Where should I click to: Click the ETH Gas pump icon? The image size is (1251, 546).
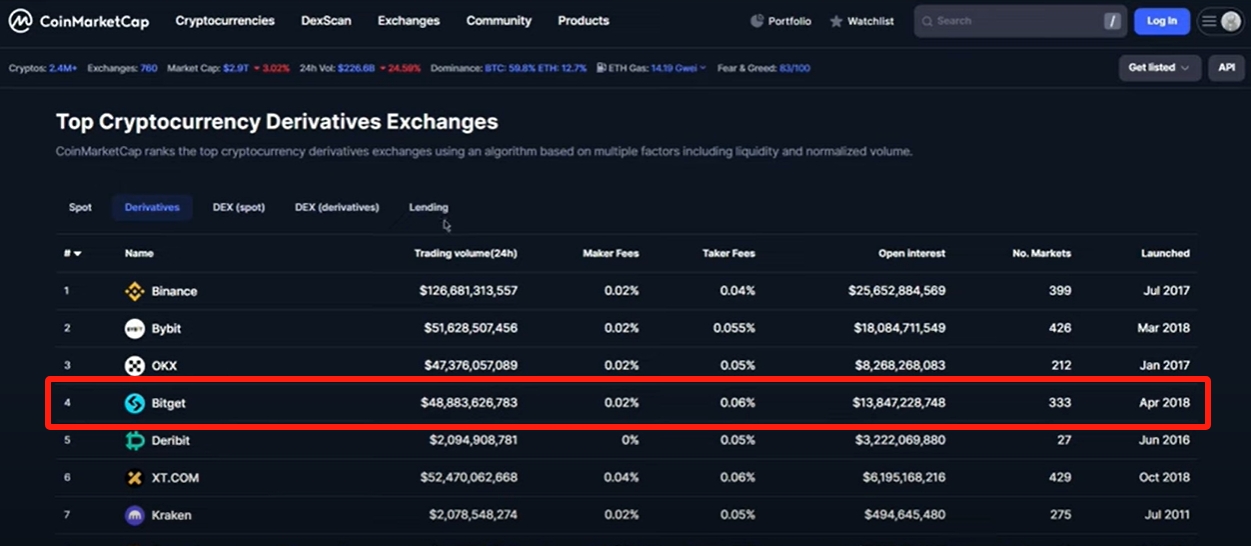click(x=601, y=68)
